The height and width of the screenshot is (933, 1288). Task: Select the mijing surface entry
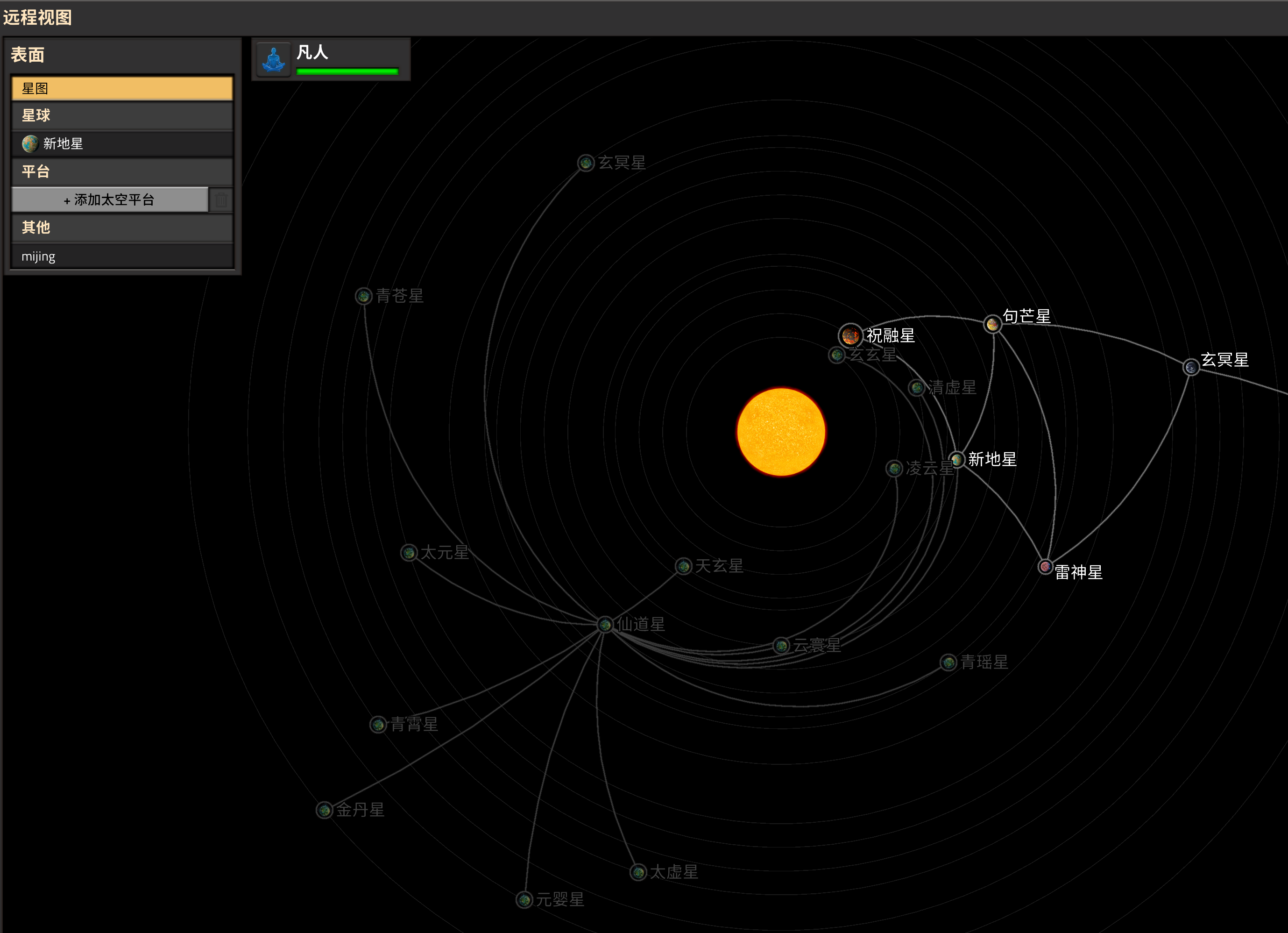point(121,256)
